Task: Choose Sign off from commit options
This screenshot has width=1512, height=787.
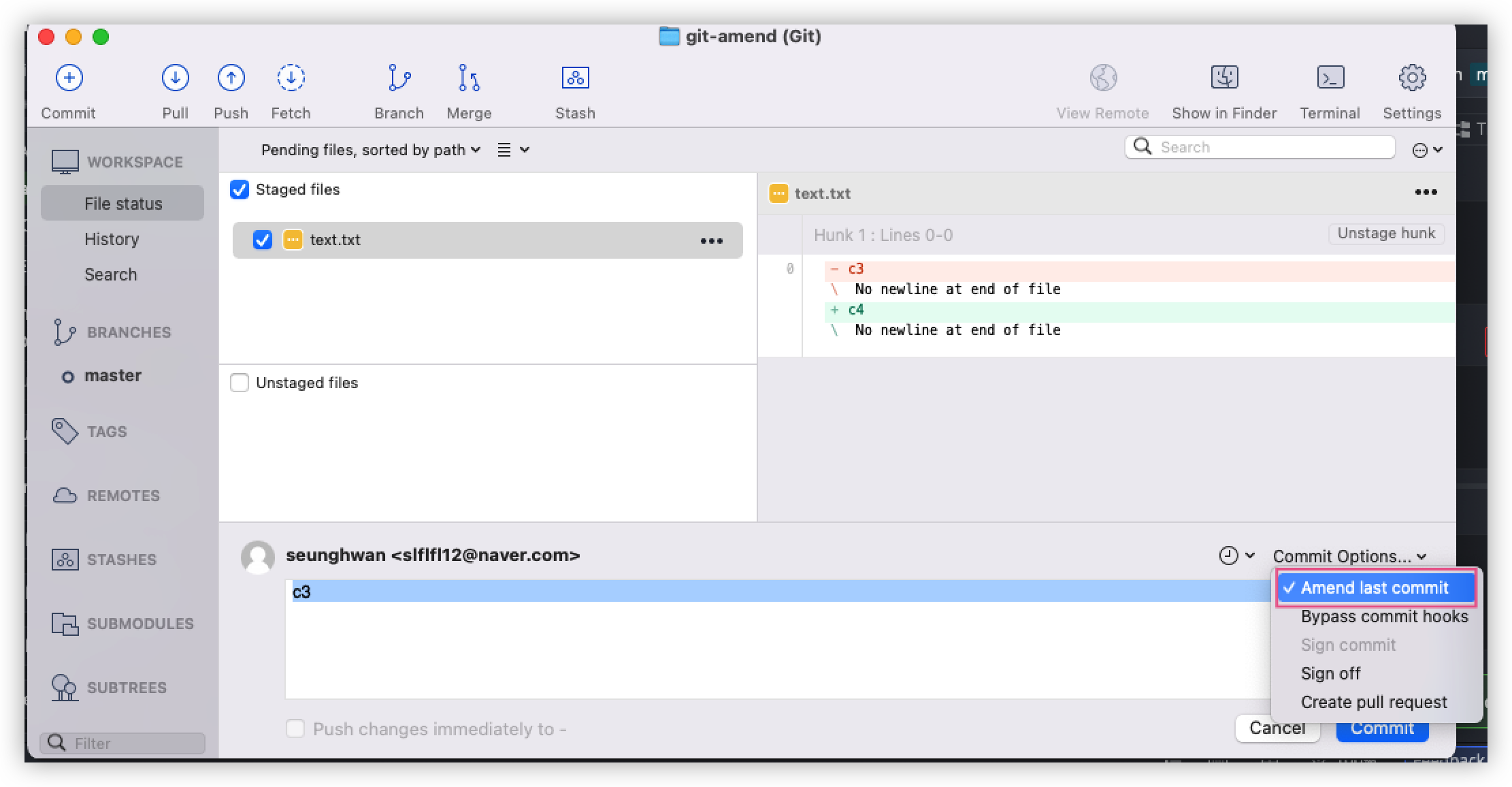Action: [x=1330, y=673]
